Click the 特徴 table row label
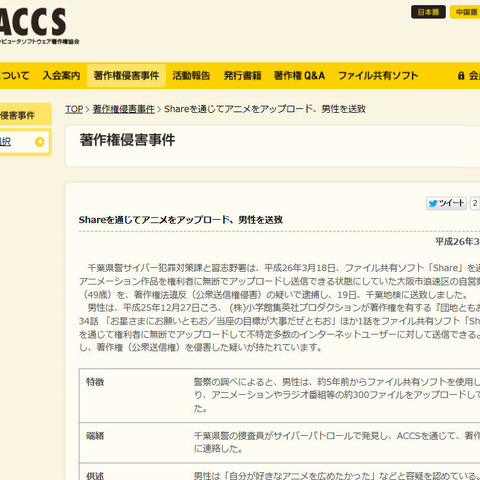480x480 pixels. click(x=95, y=382)
